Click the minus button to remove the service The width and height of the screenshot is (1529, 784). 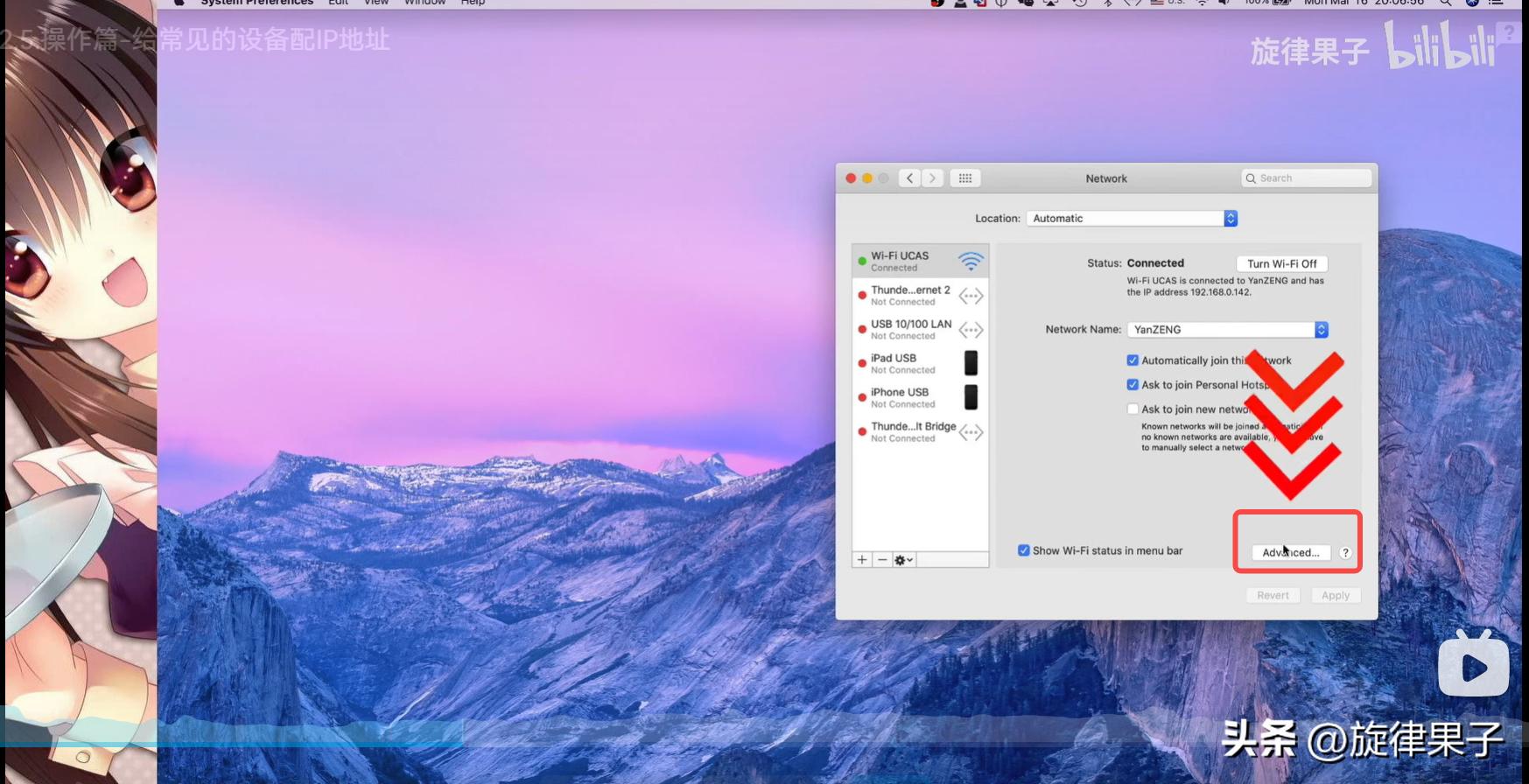click(882, 560)
